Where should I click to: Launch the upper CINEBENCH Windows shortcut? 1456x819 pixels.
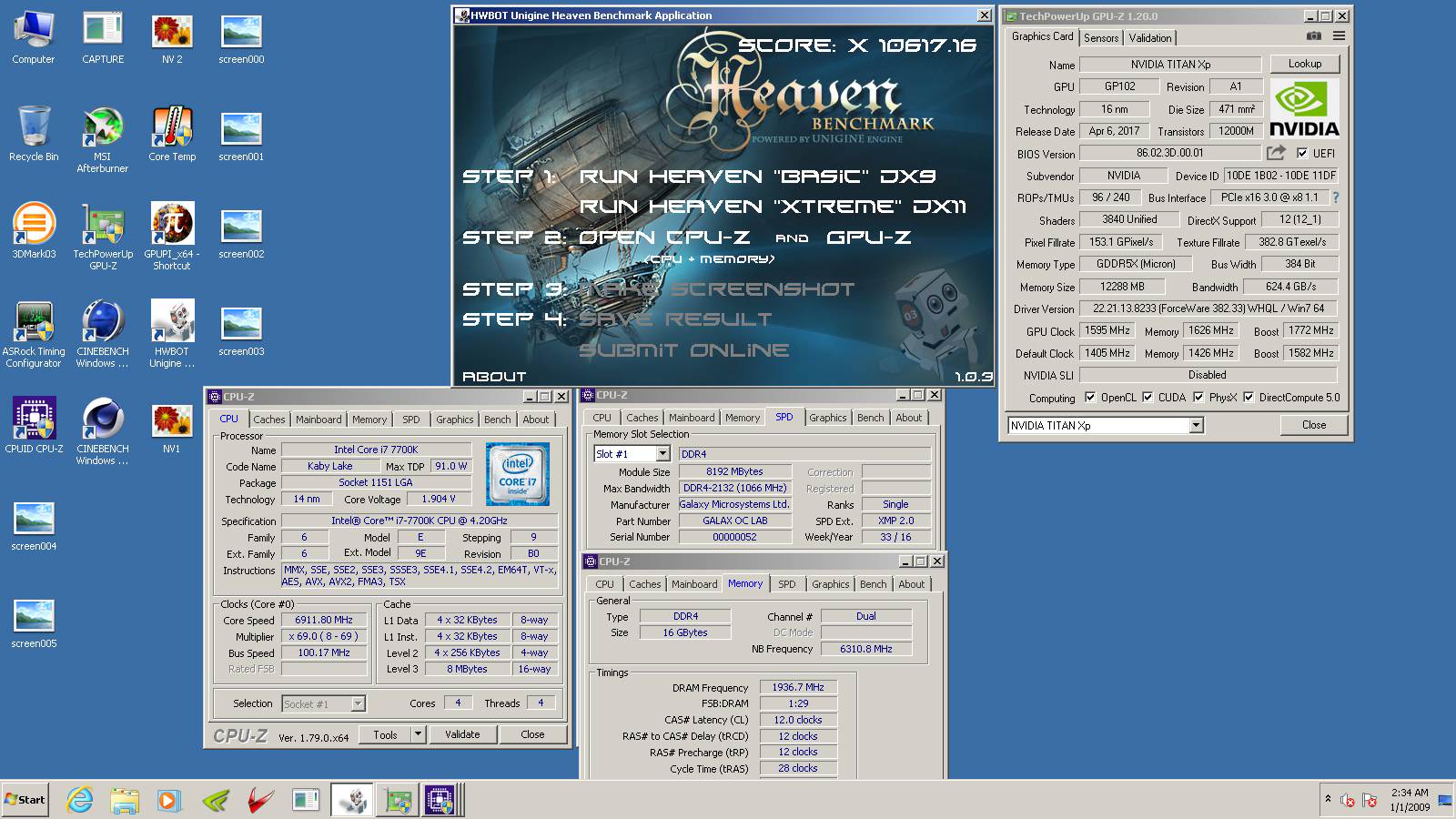click(x=103, y=334)
